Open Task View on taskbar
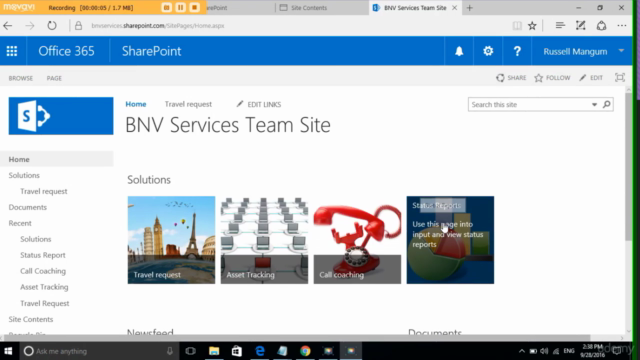 pyautogui.click(x=190, y=351)
